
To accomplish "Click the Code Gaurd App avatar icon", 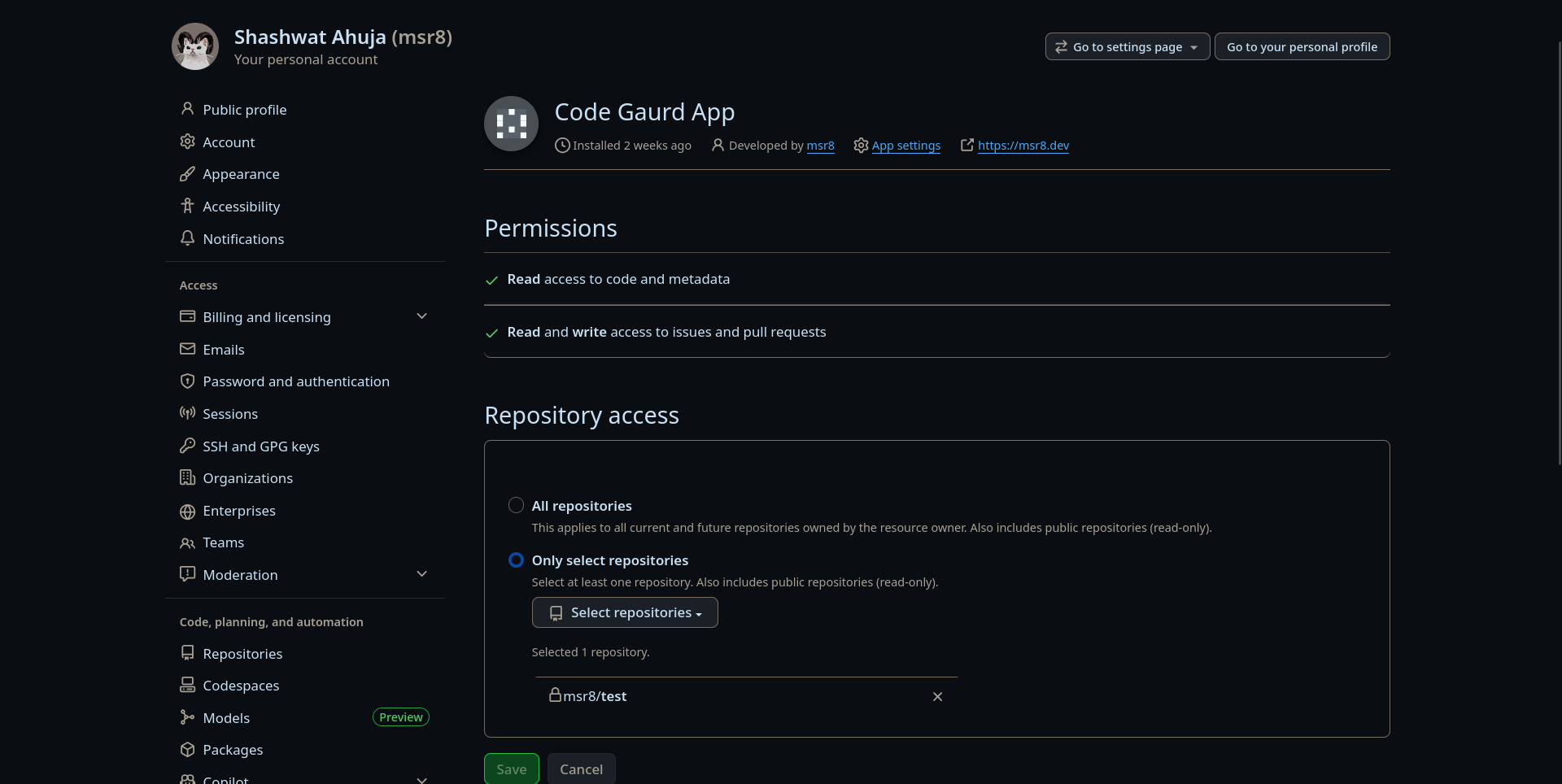I will (511, 124).
